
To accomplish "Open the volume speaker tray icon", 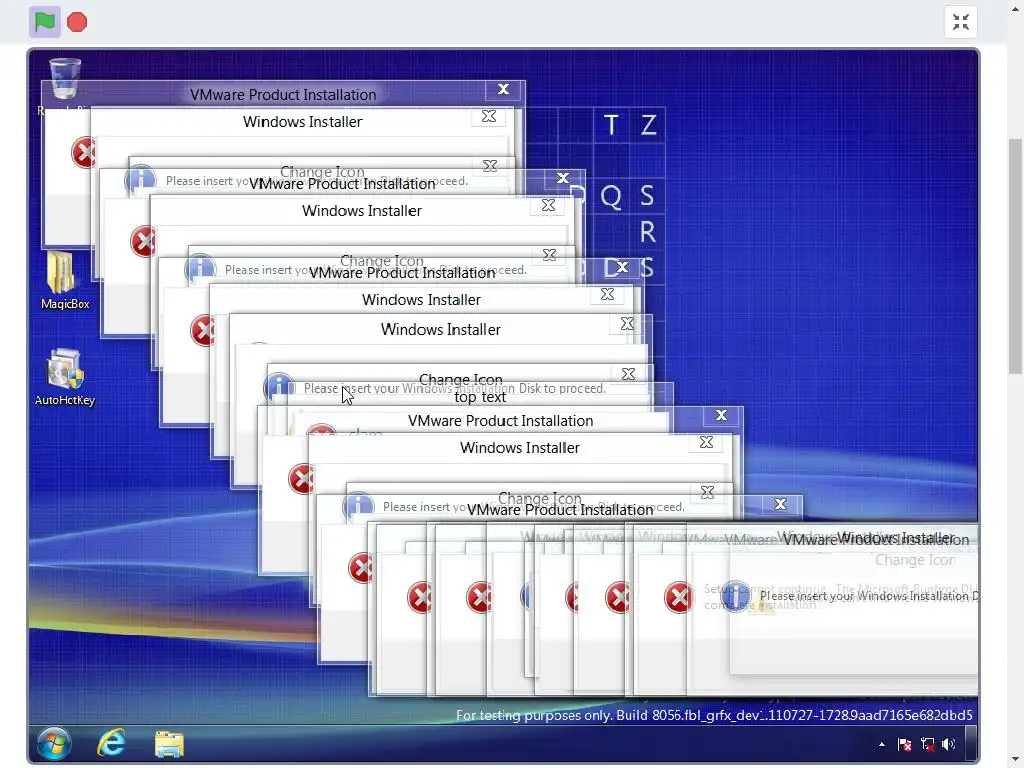I will tap(949, 744).
